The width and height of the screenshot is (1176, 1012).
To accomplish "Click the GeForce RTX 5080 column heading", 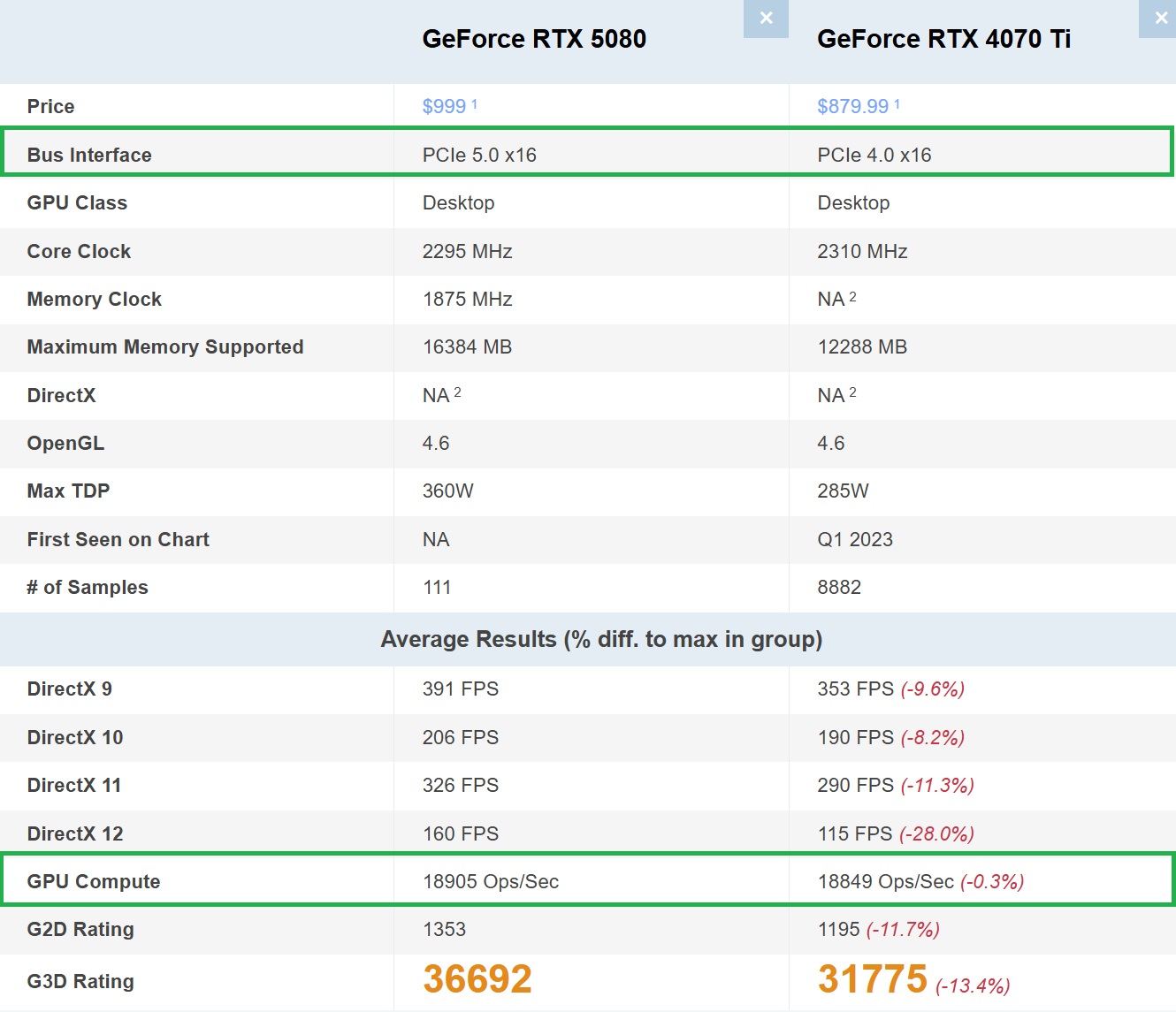I will [534, 39].
